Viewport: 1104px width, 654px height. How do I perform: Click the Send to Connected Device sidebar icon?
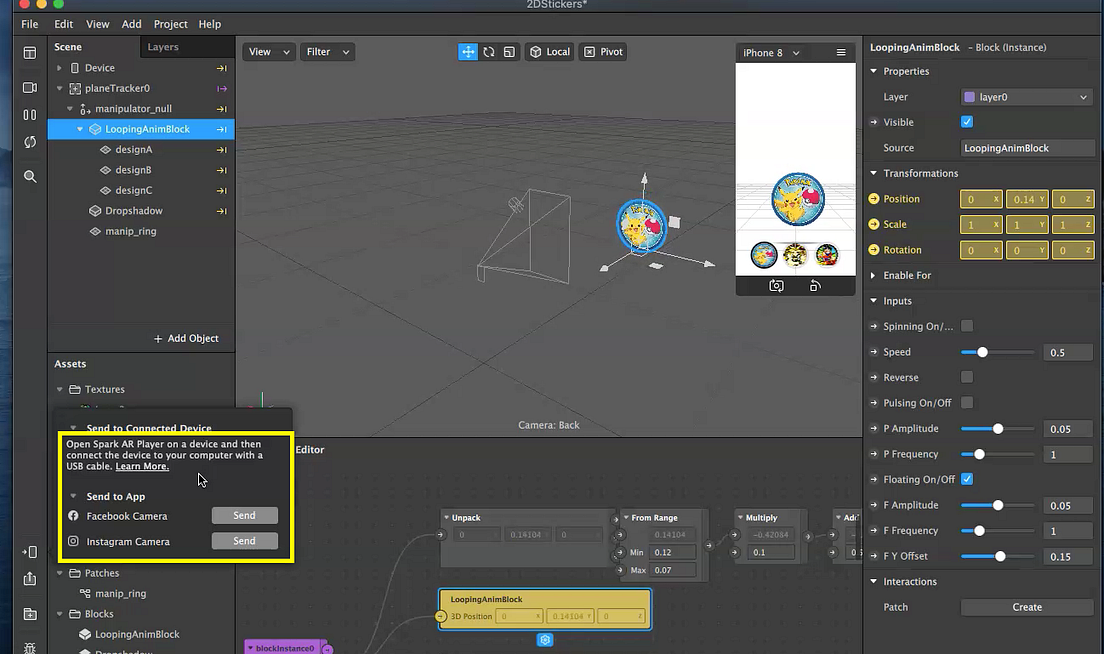click(x=29, y=551)
